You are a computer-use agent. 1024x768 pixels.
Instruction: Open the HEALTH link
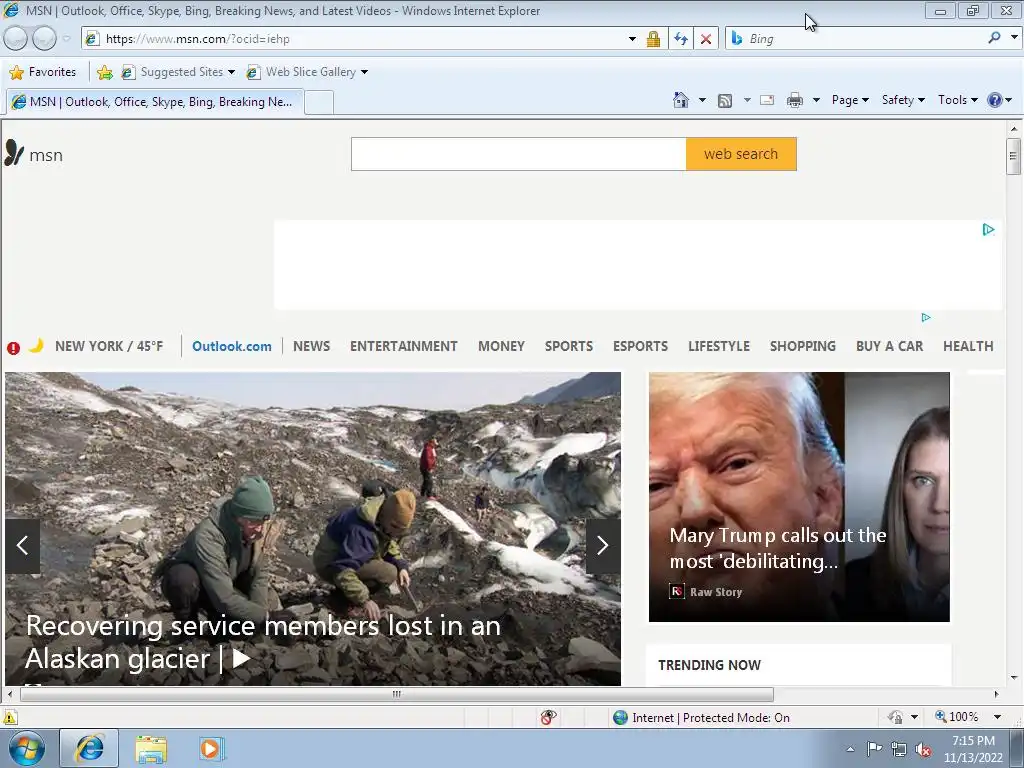tap(968, 346)
